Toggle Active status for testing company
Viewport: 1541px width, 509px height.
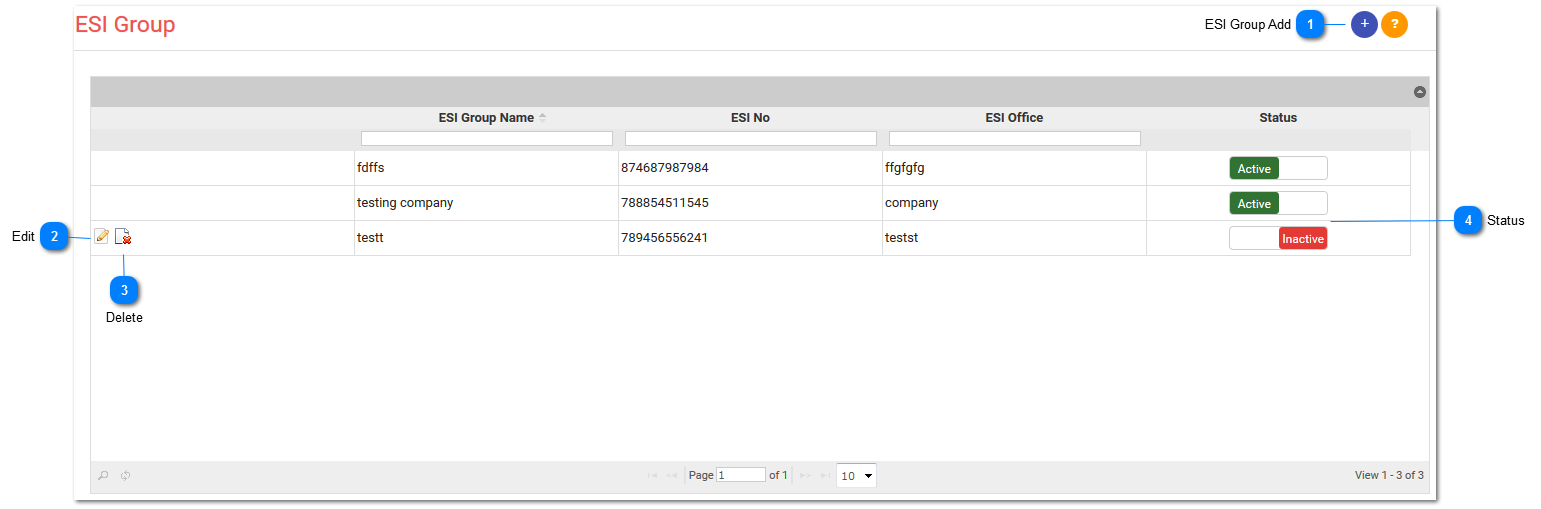point(1278,203)
